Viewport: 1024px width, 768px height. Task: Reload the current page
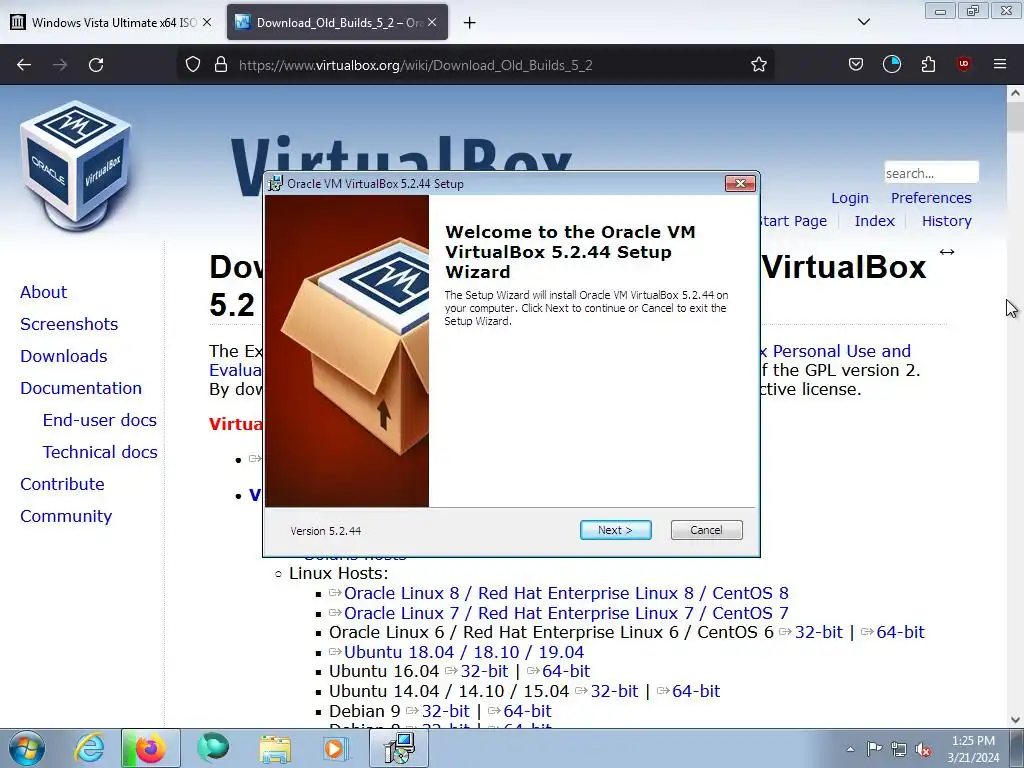pyautogui.click(x=96, y=65)
